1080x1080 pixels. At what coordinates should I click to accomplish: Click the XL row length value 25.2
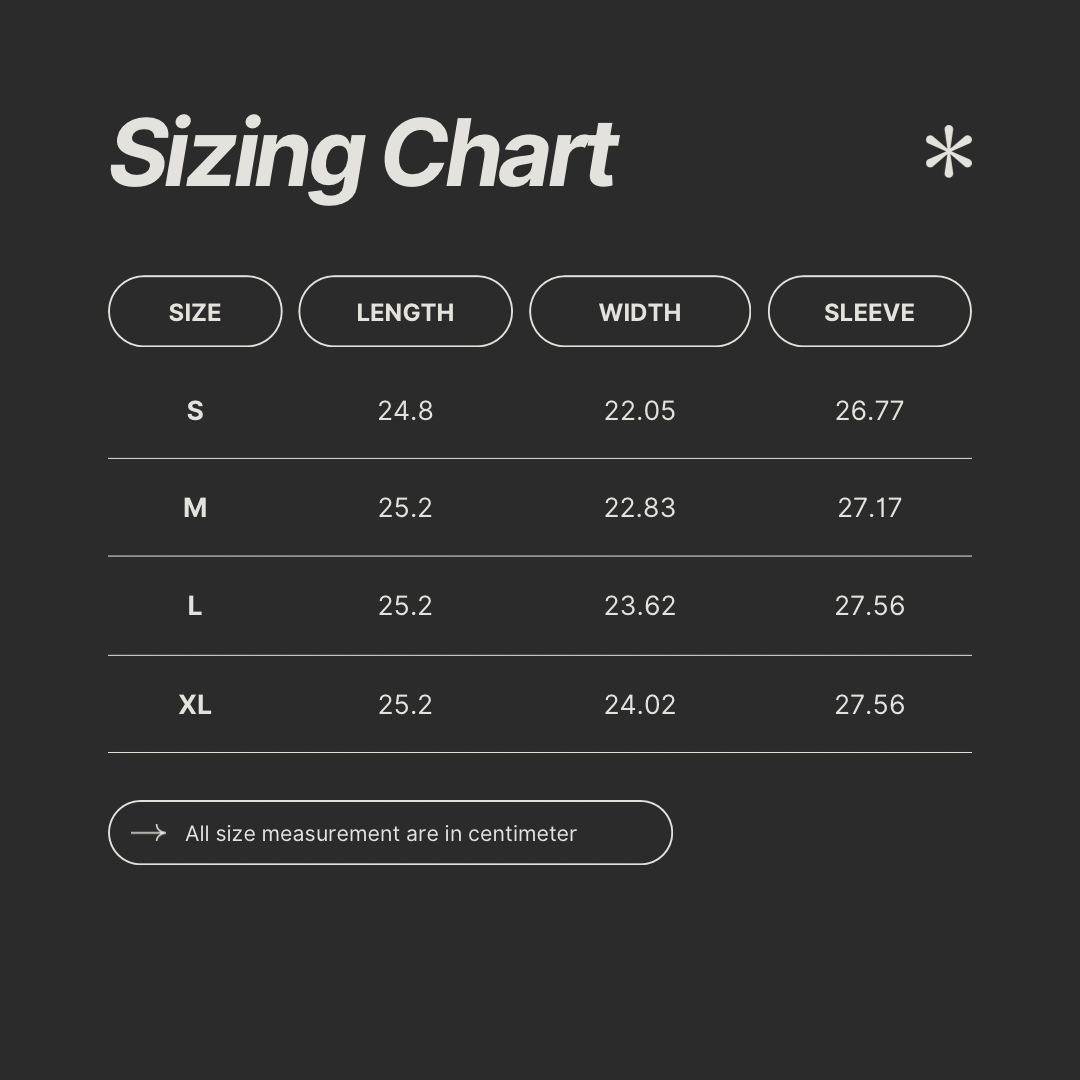tap(405, 705)
